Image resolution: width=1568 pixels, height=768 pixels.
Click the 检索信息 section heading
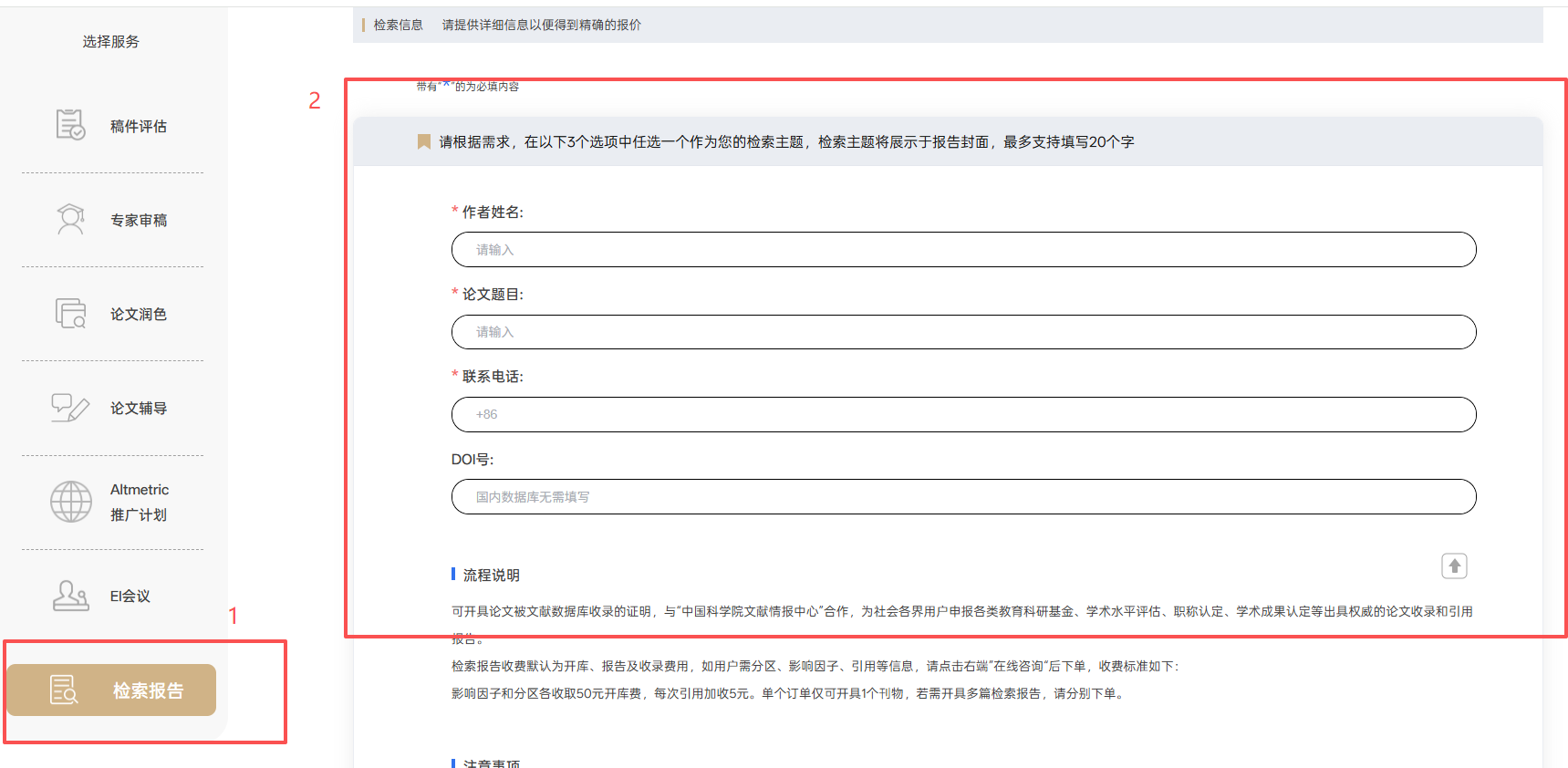pyautogui.click(x=399, y=25)
